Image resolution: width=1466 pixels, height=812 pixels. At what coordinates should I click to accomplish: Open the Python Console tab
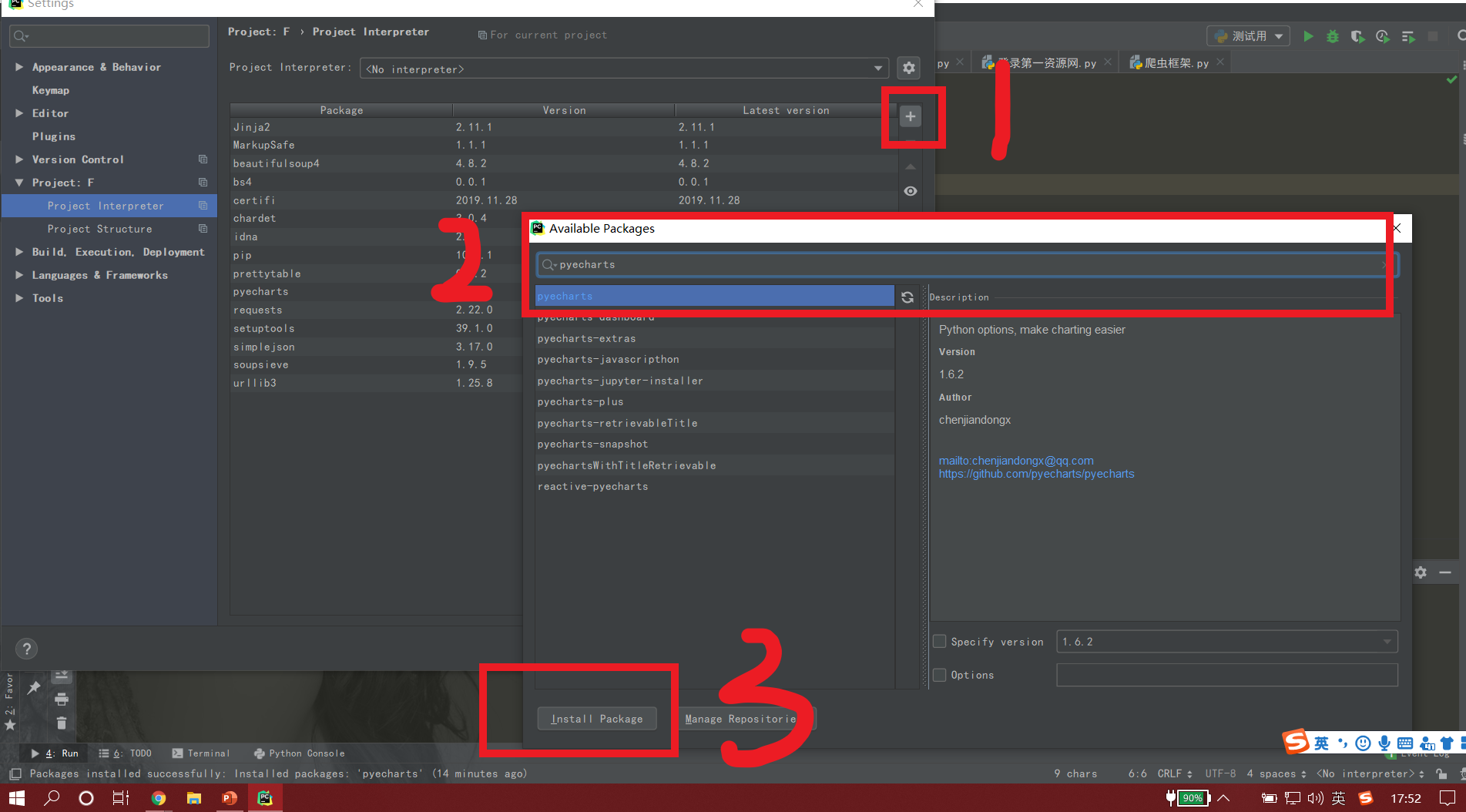299,753
